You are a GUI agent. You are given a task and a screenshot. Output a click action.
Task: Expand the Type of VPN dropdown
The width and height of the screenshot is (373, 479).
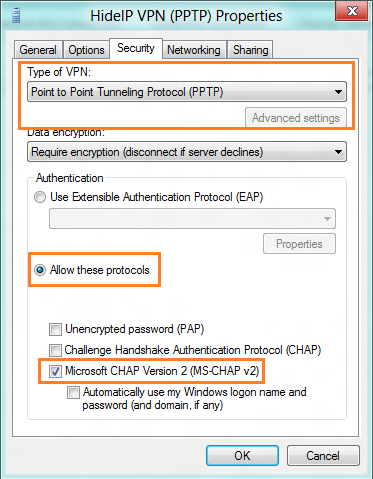coord(187,92)
